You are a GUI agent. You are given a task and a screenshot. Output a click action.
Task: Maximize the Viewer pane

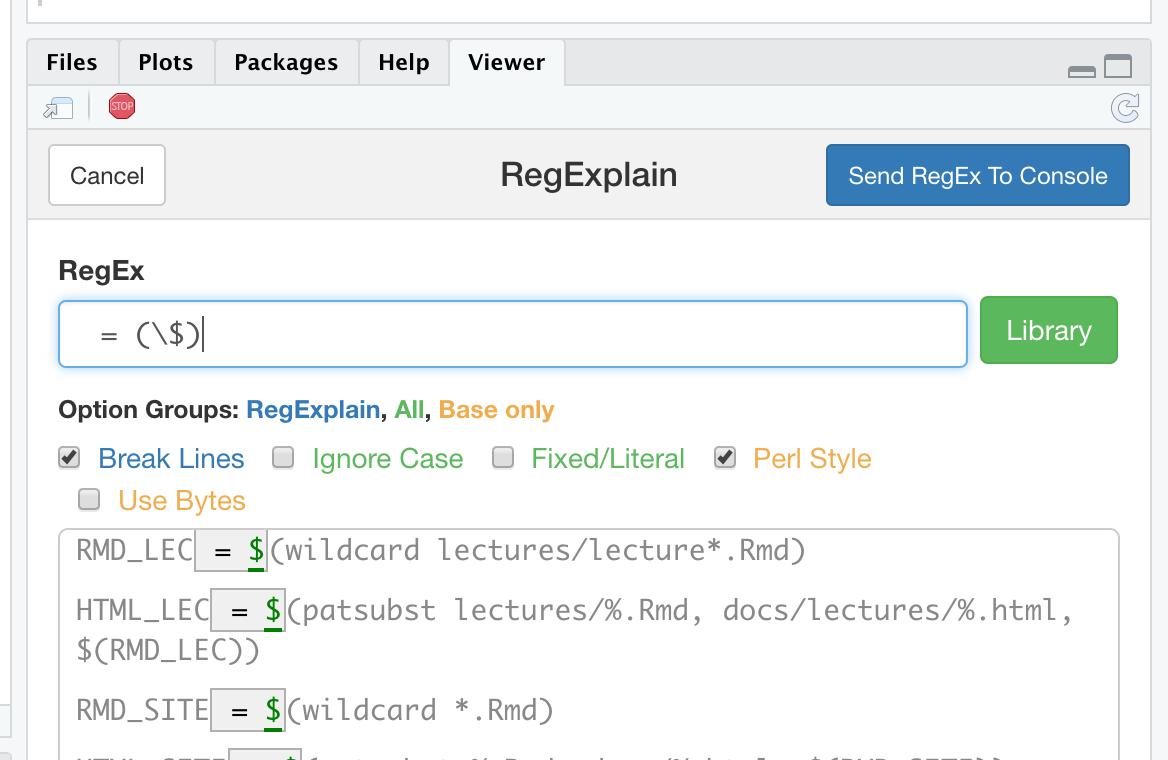tap(1118, 67)
